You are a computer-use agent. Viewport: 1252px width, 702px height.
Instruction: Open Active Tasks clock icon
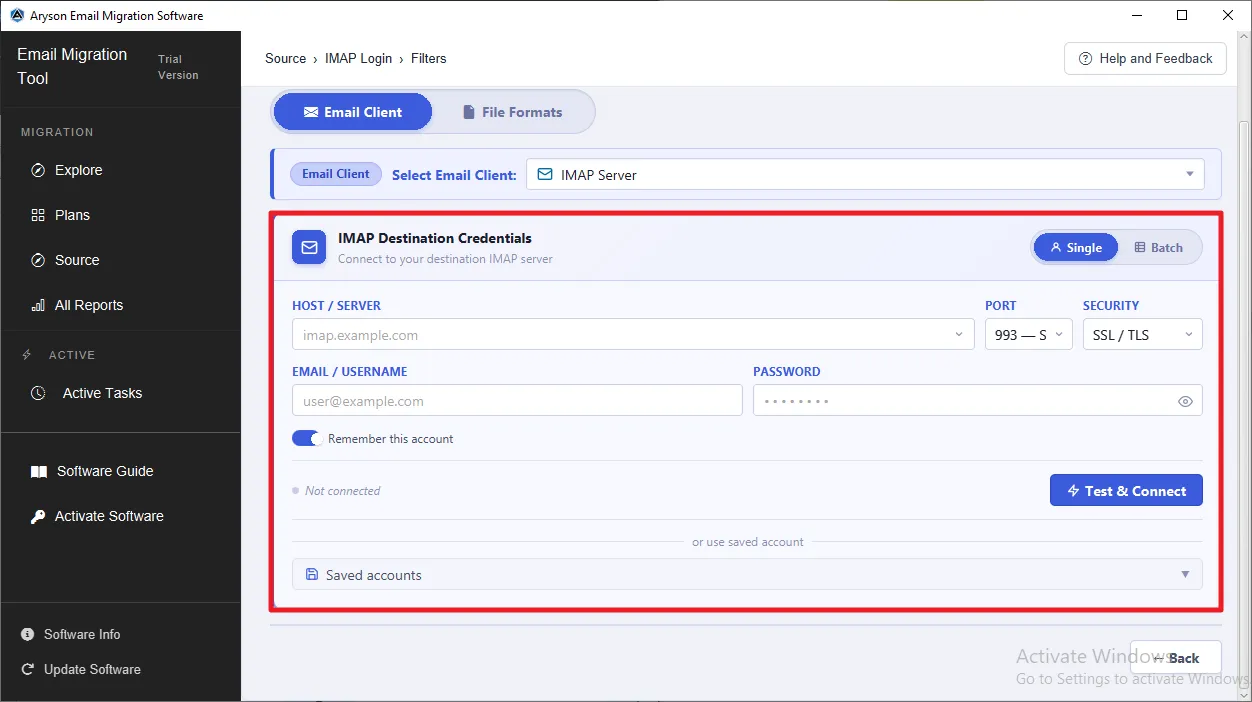38,393
